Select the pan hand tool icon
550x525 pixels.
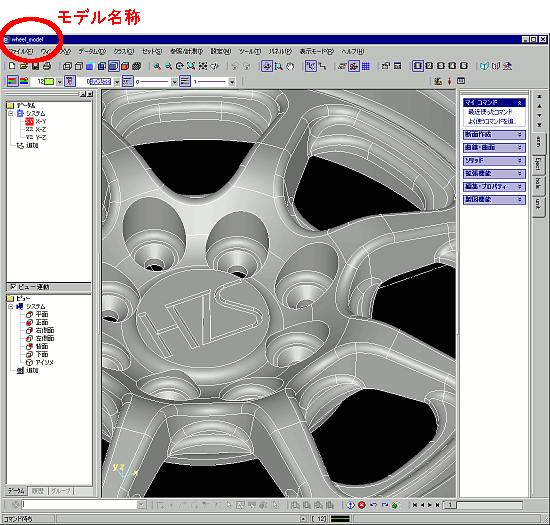click(x=290, y=66)
